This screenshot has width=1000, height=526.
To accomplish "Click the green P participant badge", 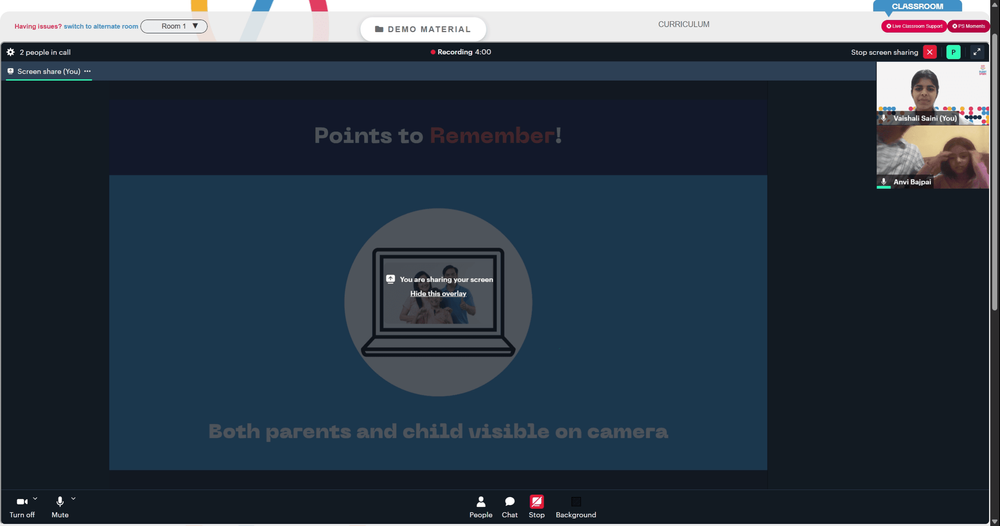I will (x=953, y=52).
